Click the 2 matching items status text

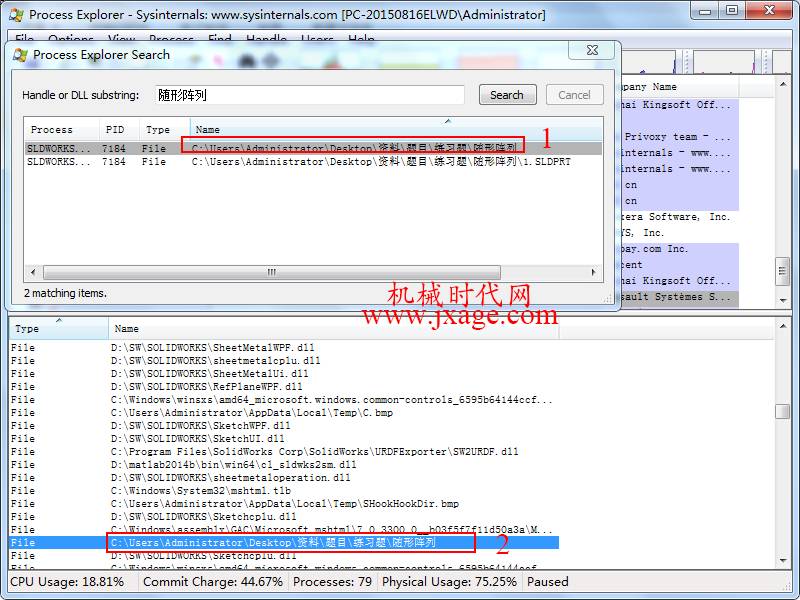point(65,293)
